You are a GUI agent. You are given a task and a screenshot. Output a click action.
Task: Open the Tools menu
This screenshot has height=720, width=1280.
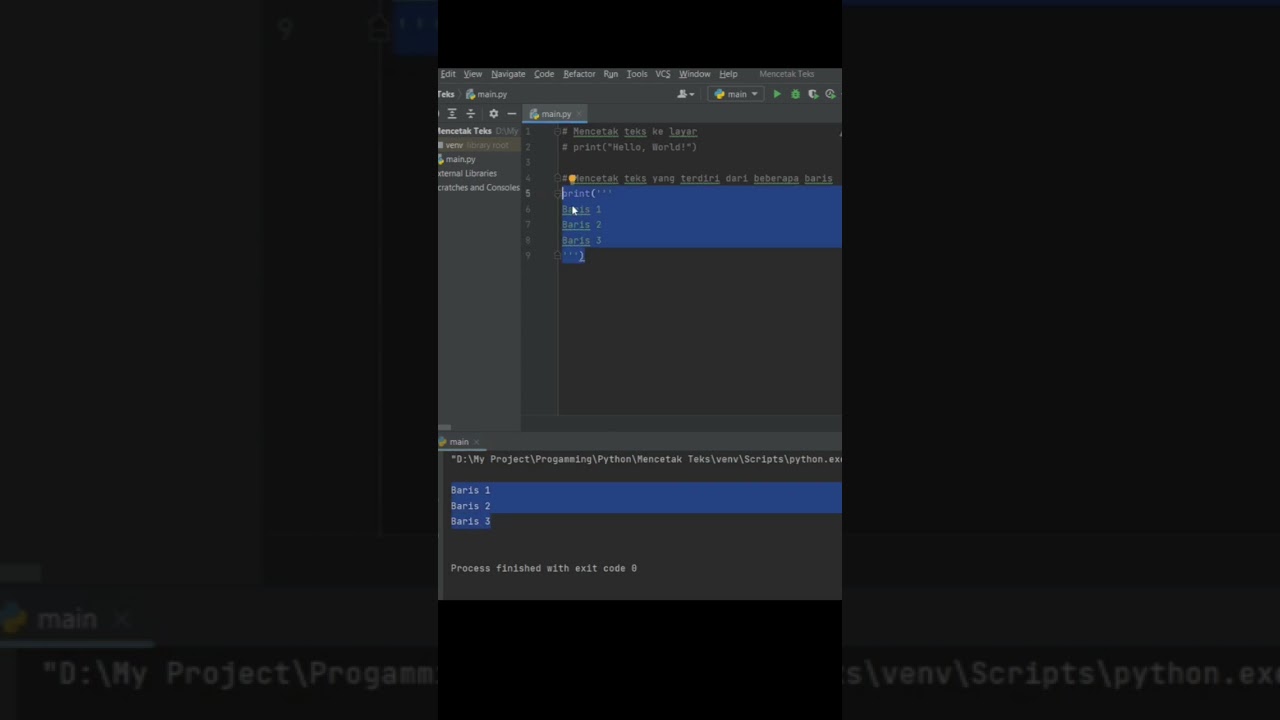(637, 74)
